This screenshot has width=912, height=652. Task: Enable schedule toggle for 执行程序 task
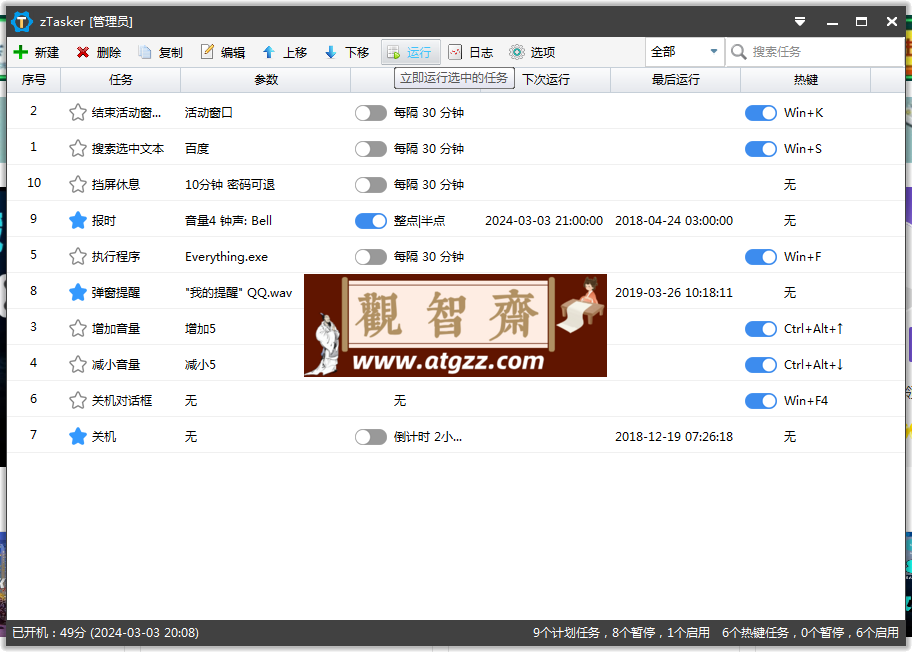[x=370, y=257]
